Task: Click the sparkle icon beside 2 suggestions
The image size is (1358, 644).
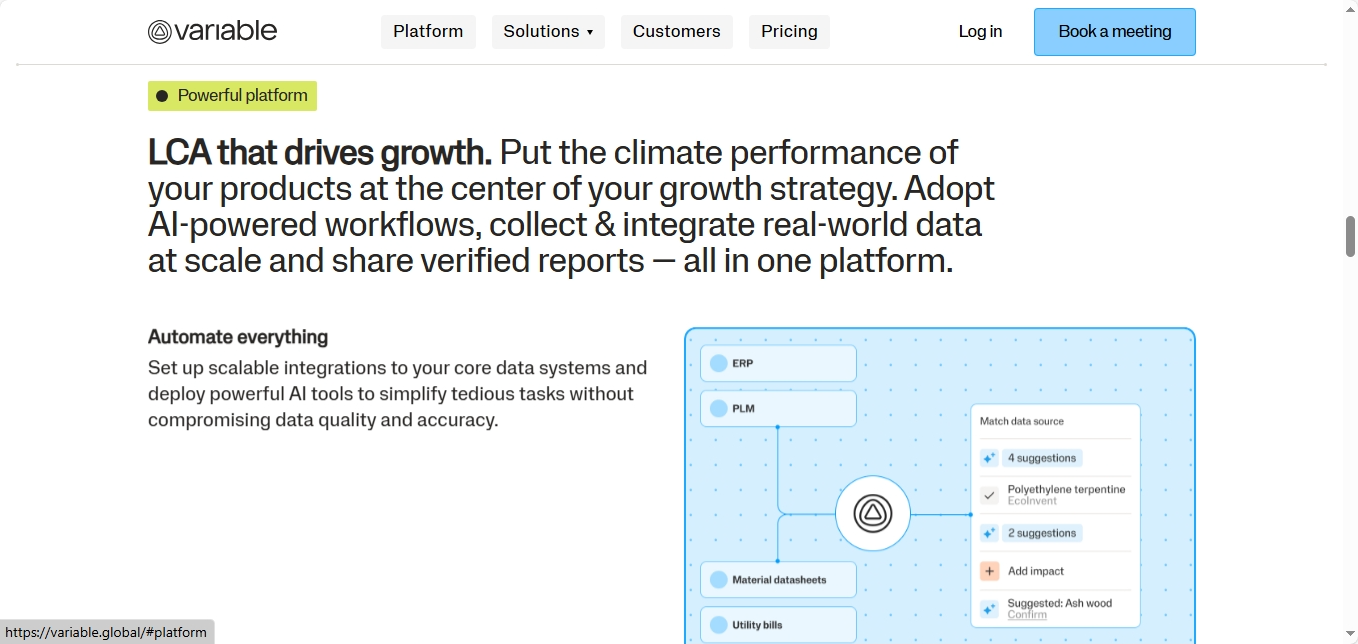Action: pyautogui.click(x=989, y=533)
